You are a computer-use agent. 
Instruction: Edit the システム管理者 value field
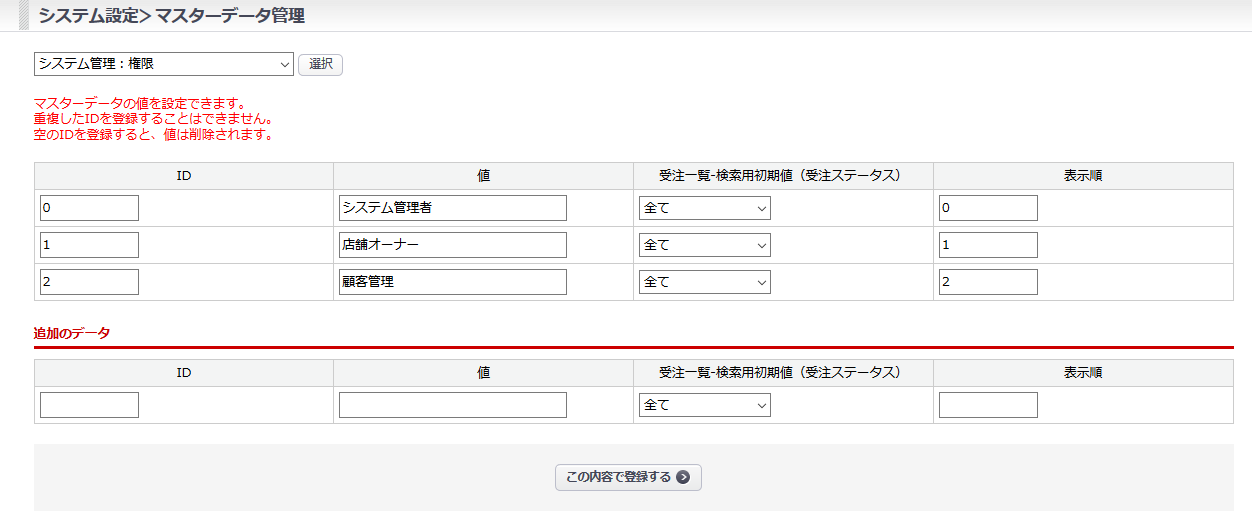pos(452,208)
